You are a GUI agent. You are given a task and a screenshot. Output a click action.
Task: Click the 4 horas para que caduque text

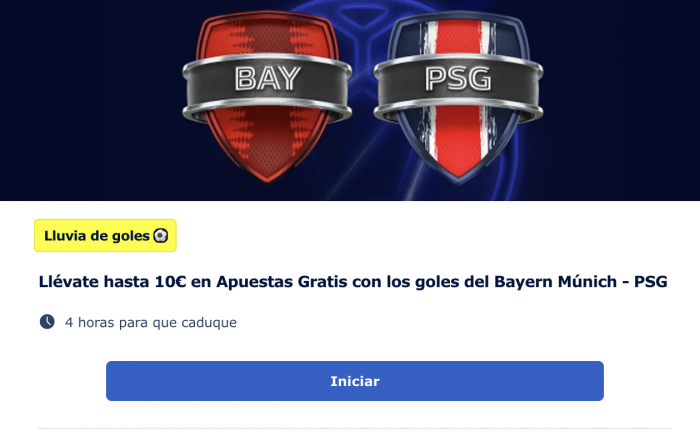(x=151, y=322)
